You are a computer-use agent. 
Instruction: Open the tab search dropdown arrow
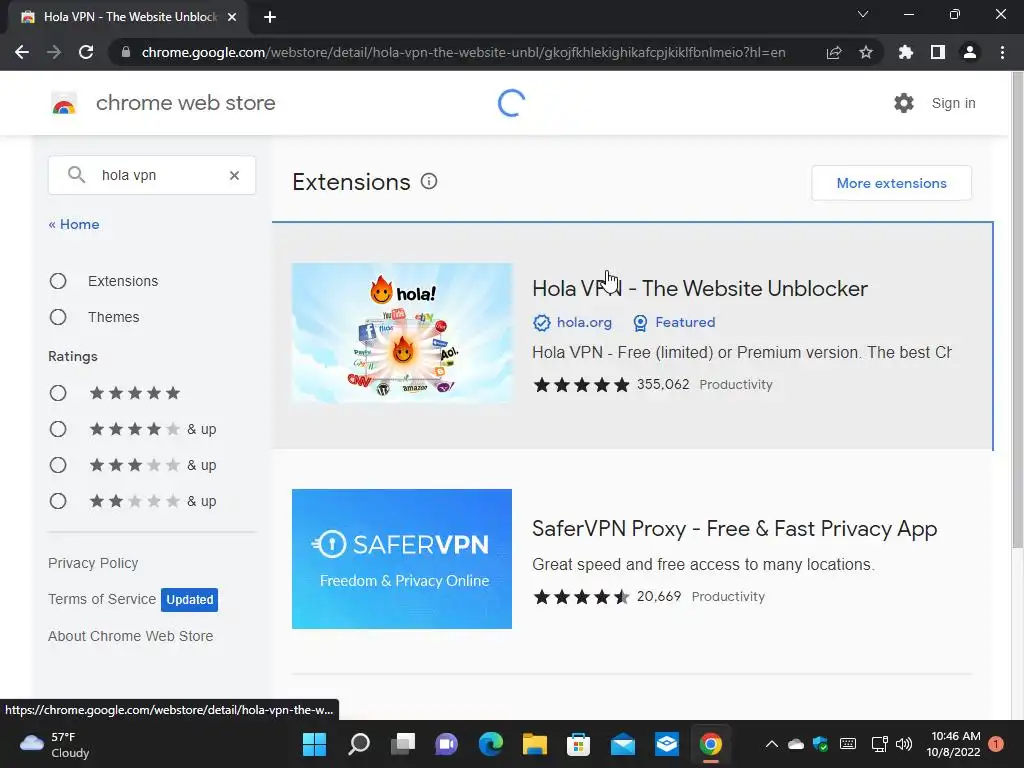(x=863, y=14)
